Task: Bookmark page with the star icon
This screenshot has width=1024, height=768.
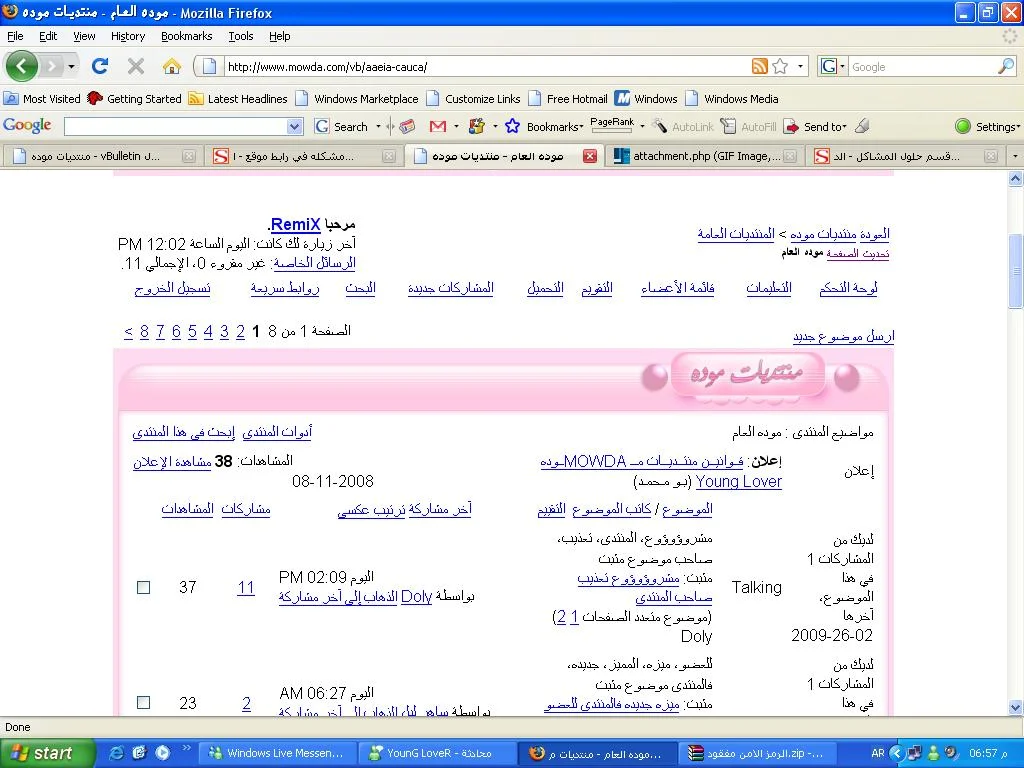Action: [x=780, y=67]
